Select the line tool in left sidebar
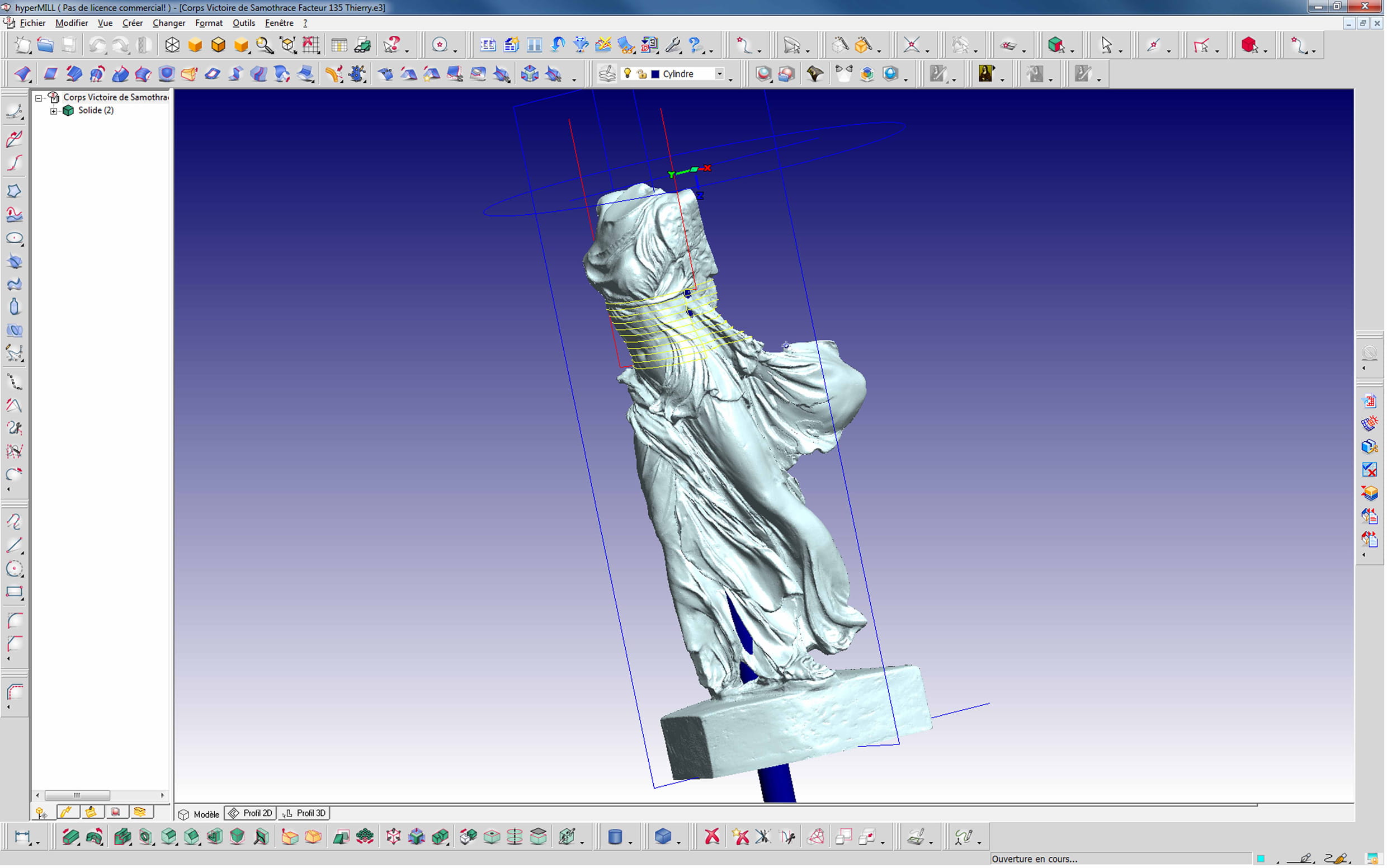Image resolution: width=1387 pixels, height=868 pixels. (x=15, y=545)
